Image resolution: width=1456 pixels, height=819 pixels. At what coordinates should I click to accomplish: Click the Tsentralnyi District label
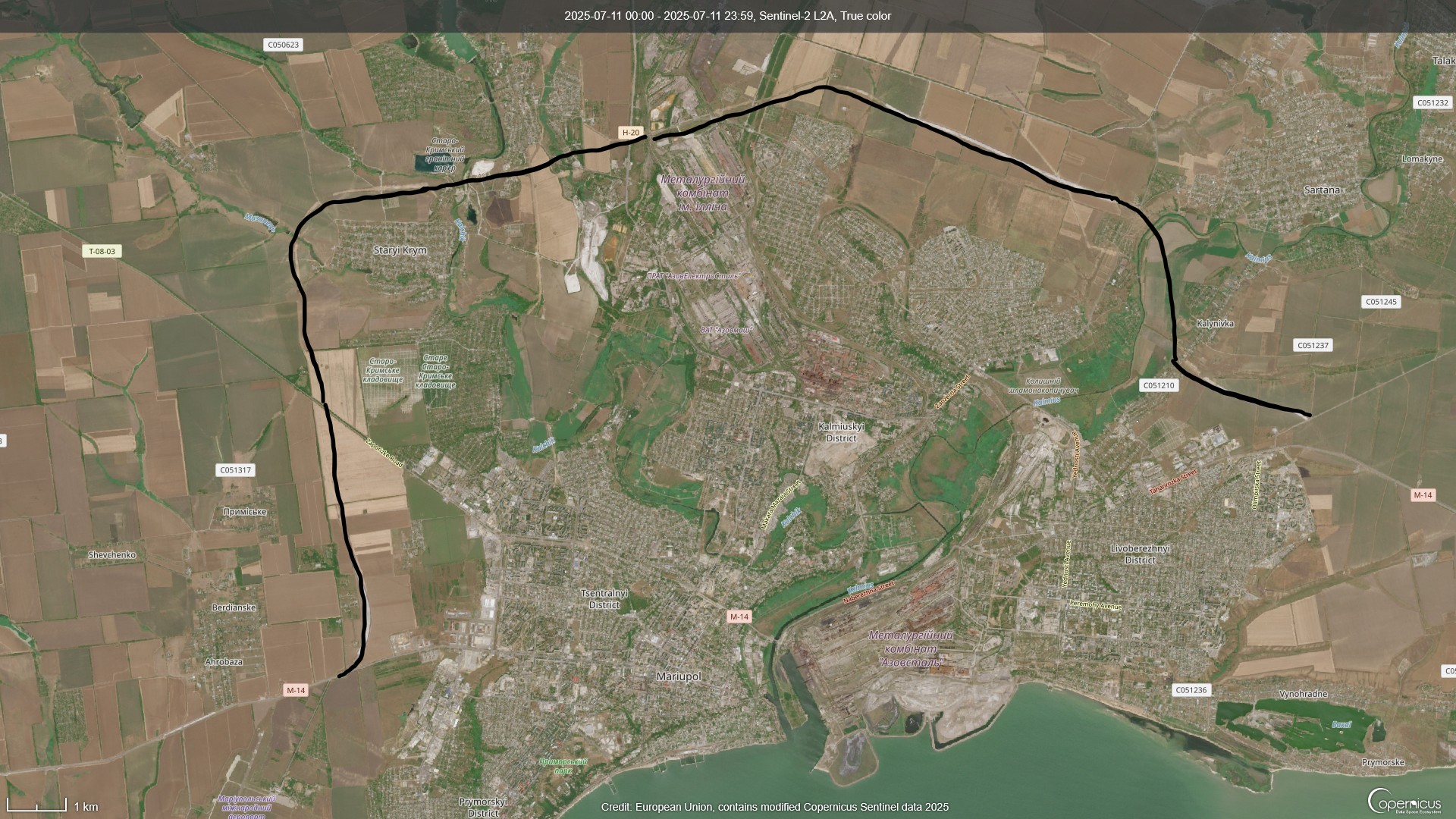point(604,599)
